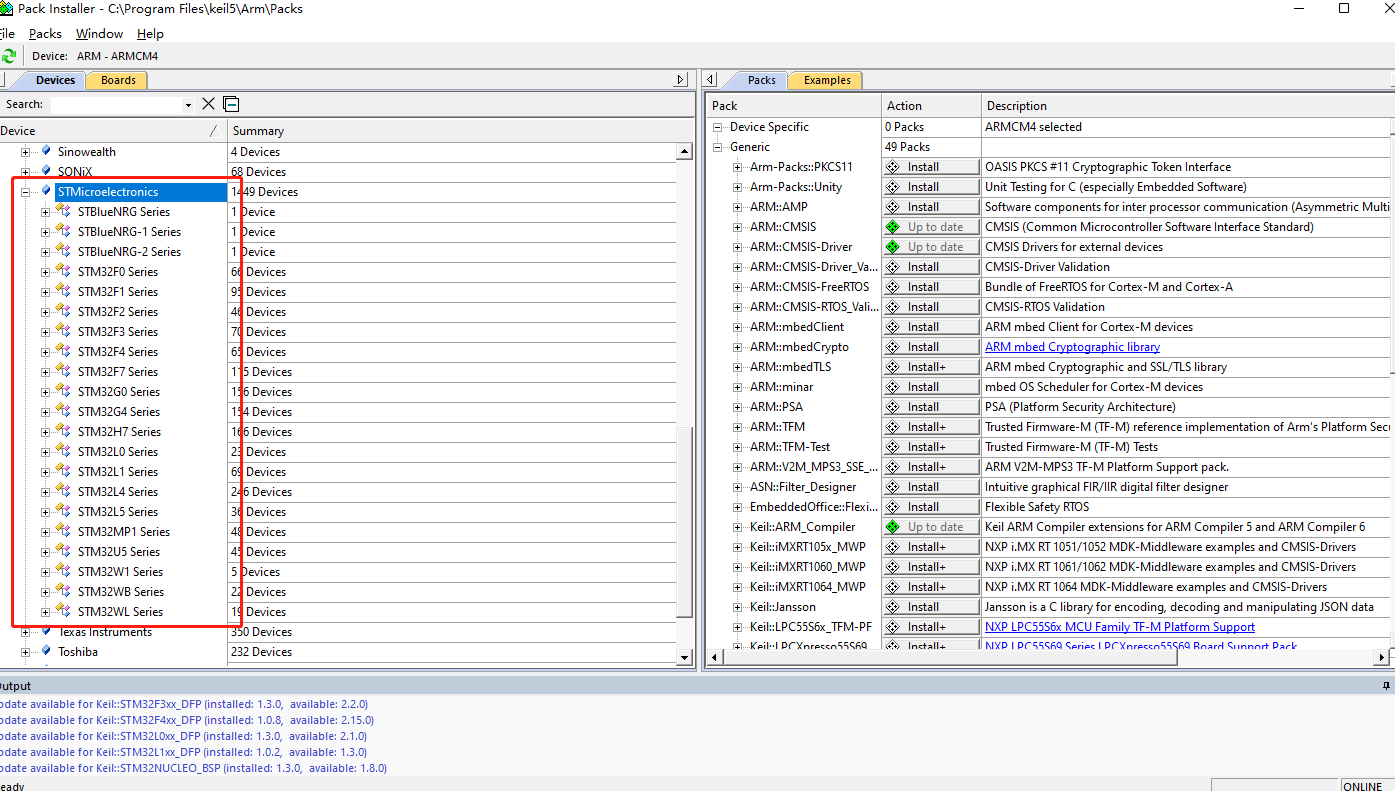Viewport: 1395px width, 791px height.
Task: Click the STMicroelectronics vendor icon
Action: [45, 191]
